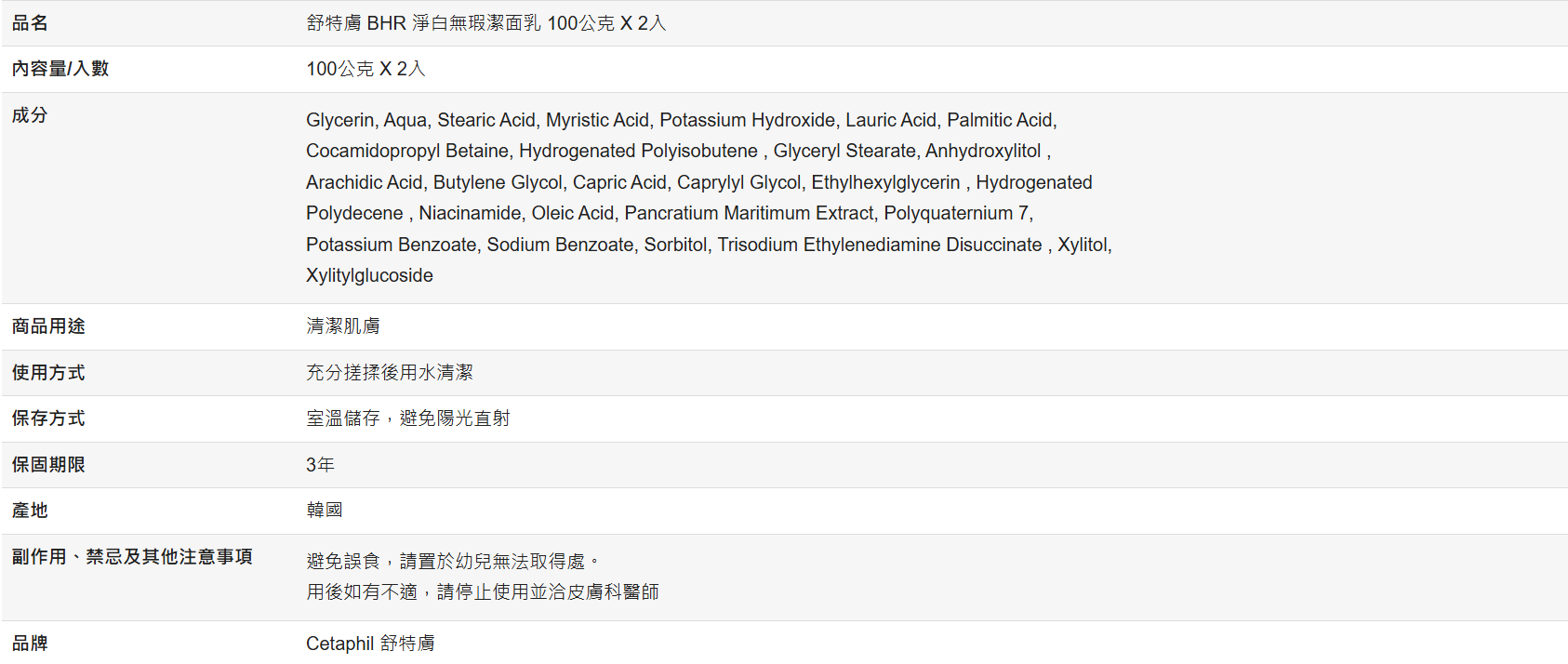Click the 100公克 X 2入 content value
Image resolution: width=1568 pixels, height=664 pixels.
tap(365, 69)
